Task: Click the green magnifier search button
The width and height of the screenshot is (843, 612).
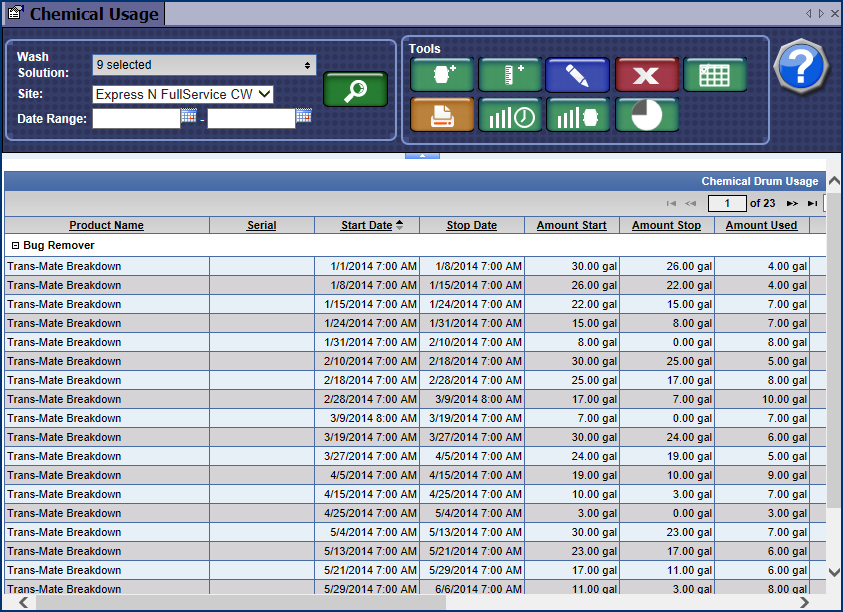Action: pyautogui.click(x=355, y=90)
